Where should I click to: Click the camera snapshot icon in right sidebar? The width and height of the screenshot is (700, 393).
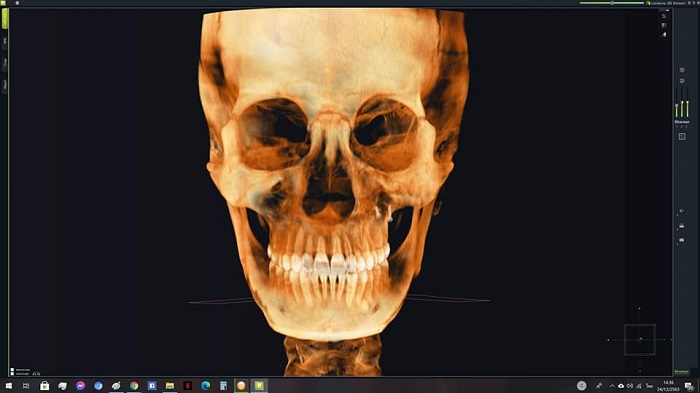[682, 240]
